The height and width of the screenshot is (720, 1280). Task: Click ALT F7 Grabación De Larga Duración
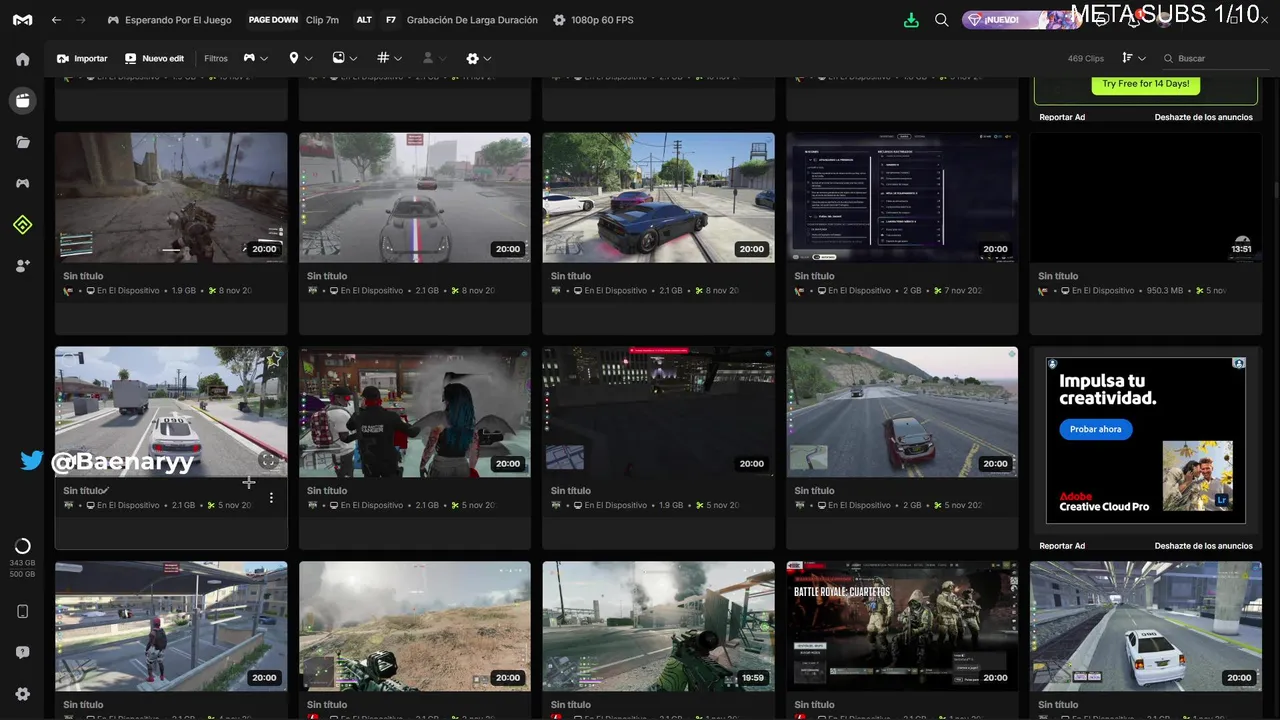click(x=445, y=20)
